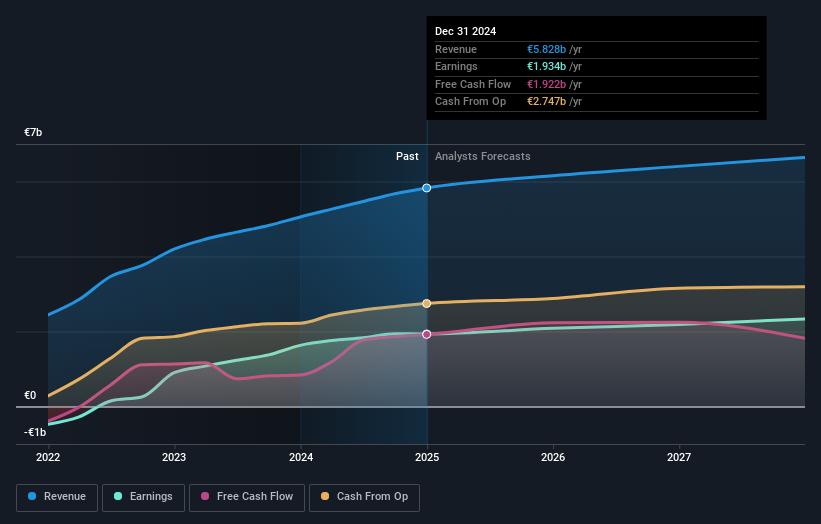The image size is (821, 524).
Task: Click the €0 y-axis label
Action: (x=30, y=396)
